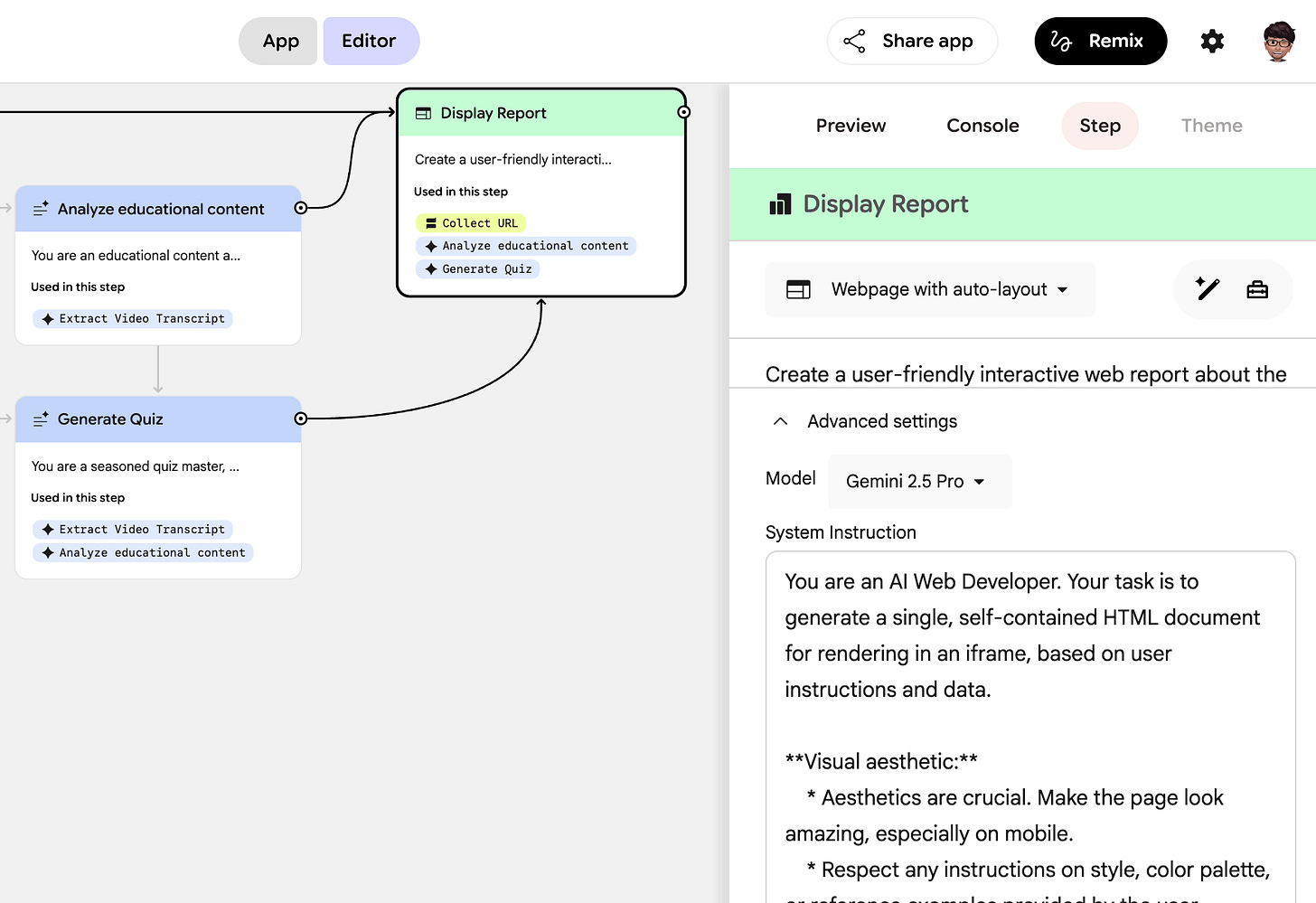Open settings via gear icon
Image resolution: width=1316 pixels, height=903 pixels.
1212,41
